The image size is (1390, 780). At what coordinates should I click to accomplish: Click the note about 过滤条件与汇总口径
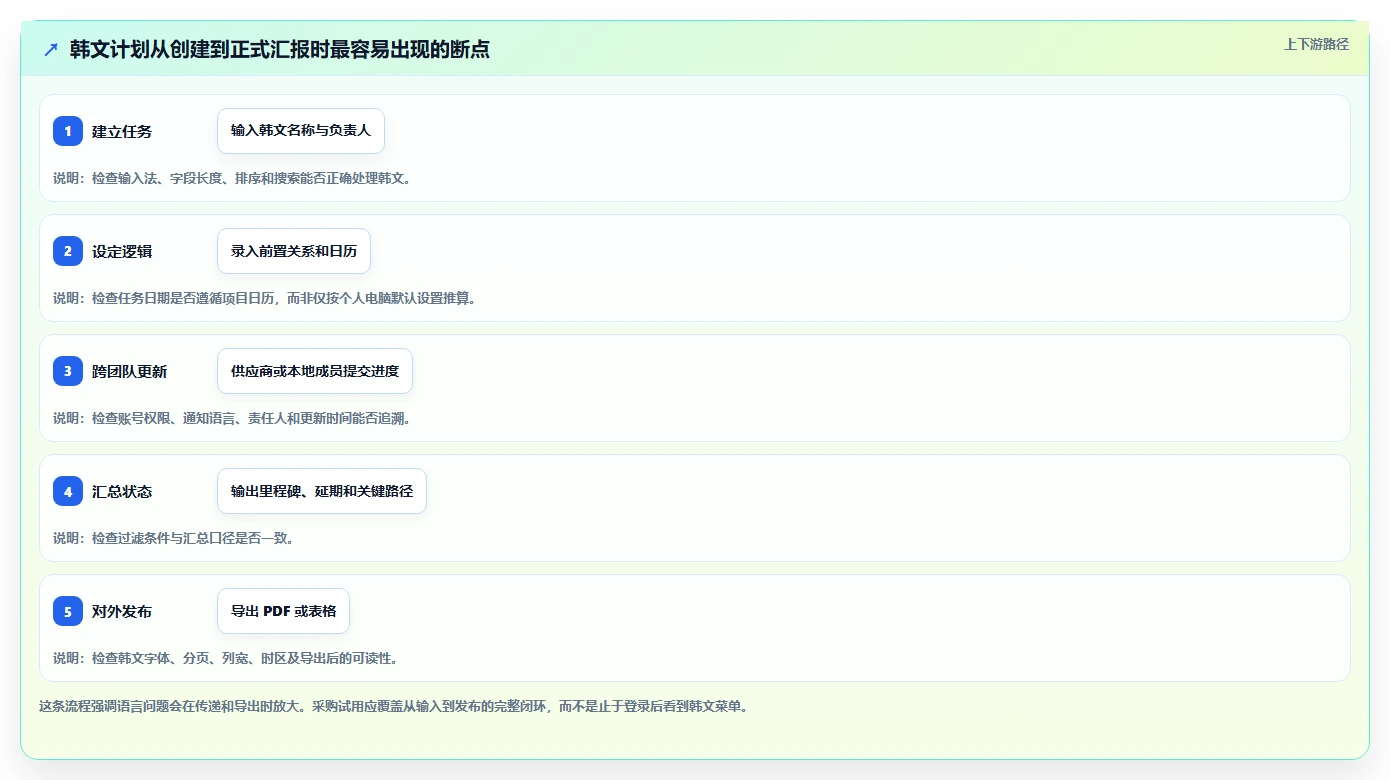pyautogui.click(x=174, y=538)
